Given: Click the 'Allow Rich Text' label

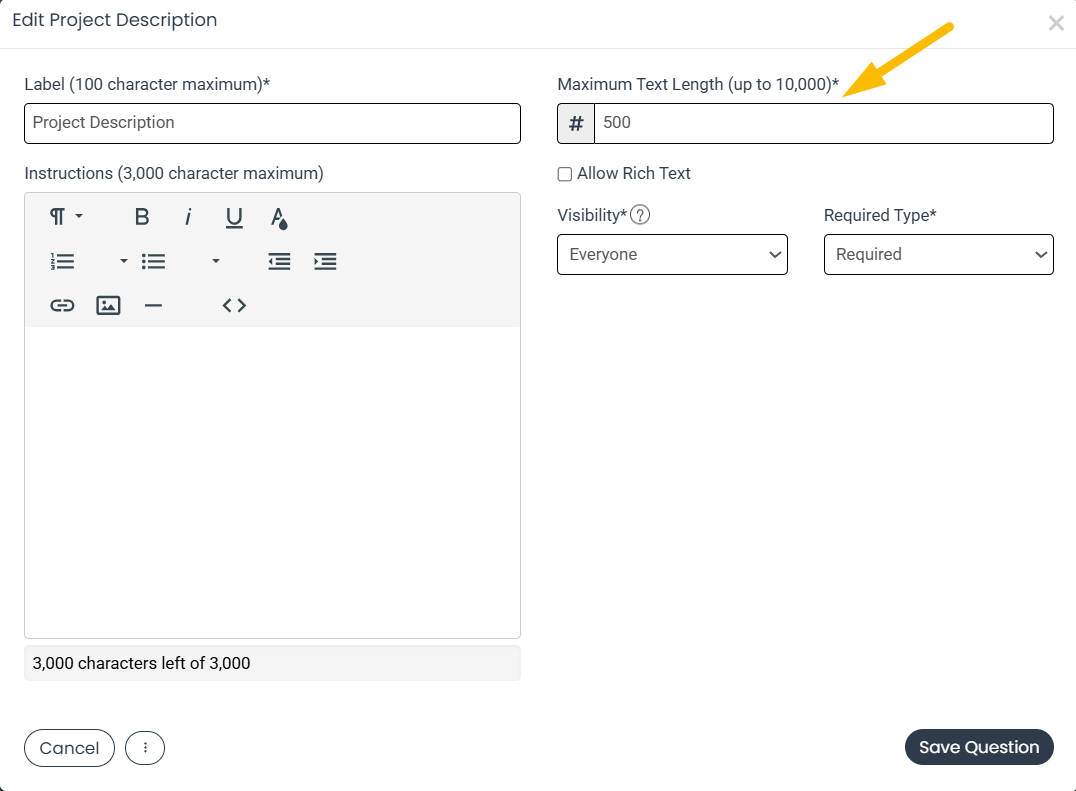Looking at the screenshot, I should (x=633, y=174).
